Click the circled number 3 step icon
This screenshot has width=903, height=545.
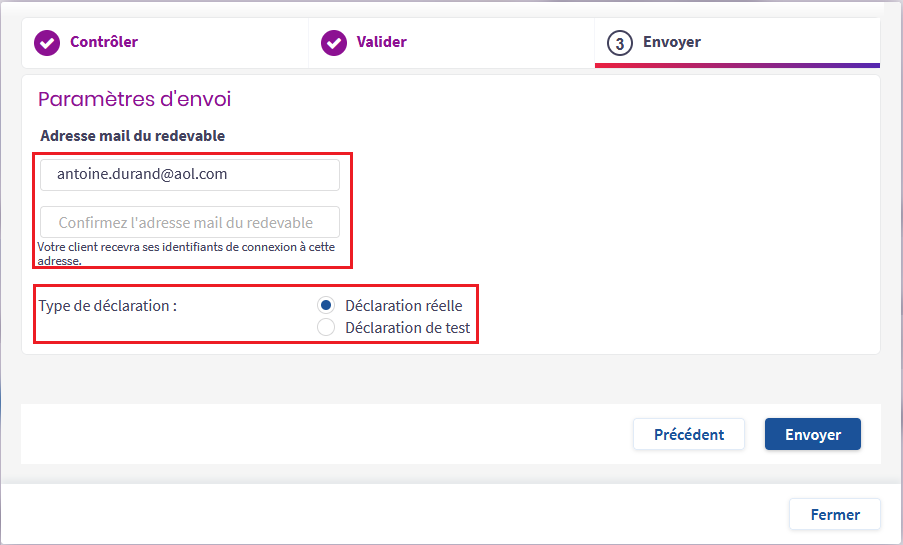click(620, 43)
